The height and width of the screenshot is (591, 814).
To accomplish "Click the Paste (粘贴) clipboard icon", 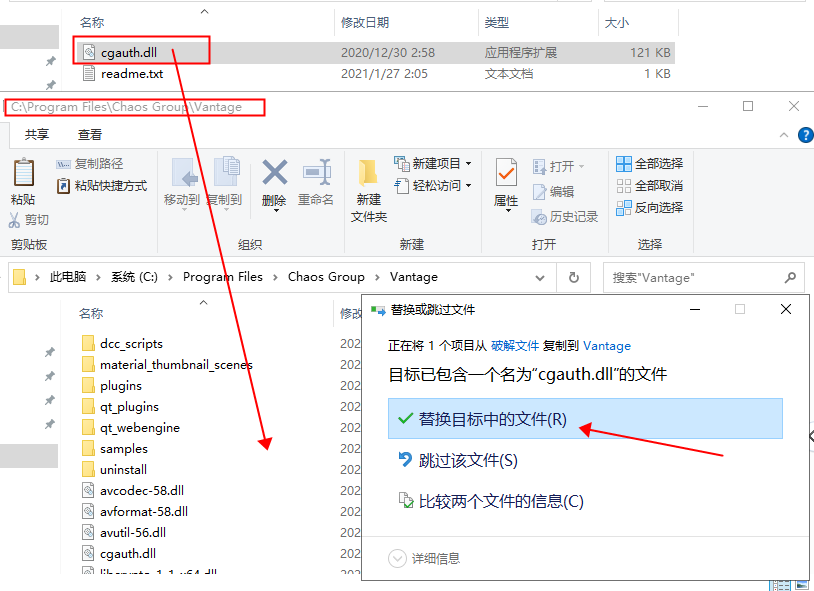I will pos(23,172).
